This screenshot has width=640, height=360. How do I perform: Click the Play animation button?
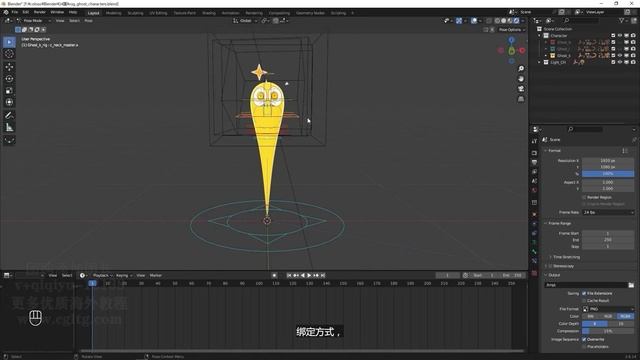pyautogui.click(x=309, y=276)
